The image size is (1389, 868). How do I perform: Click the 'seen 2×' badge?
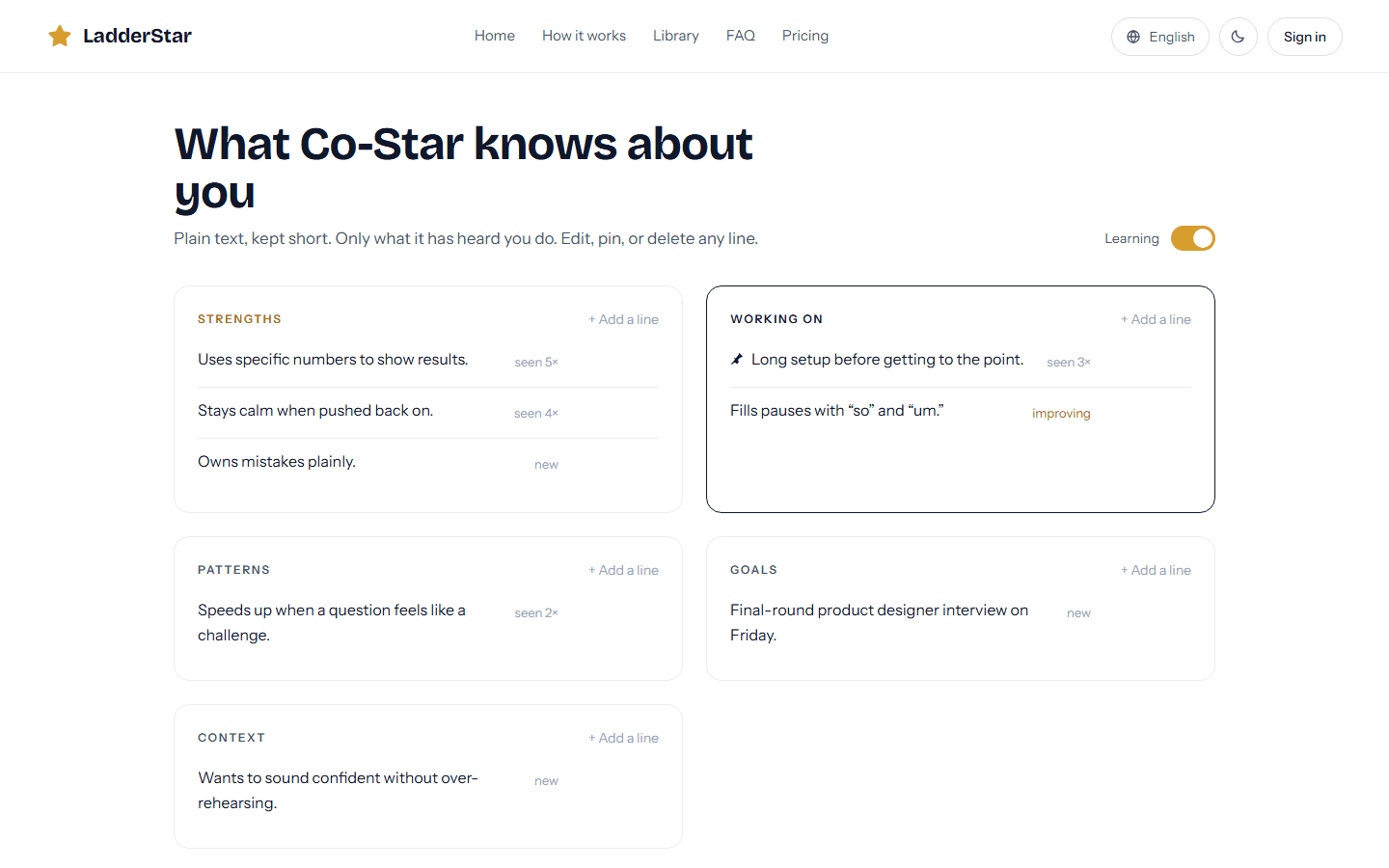536,613
